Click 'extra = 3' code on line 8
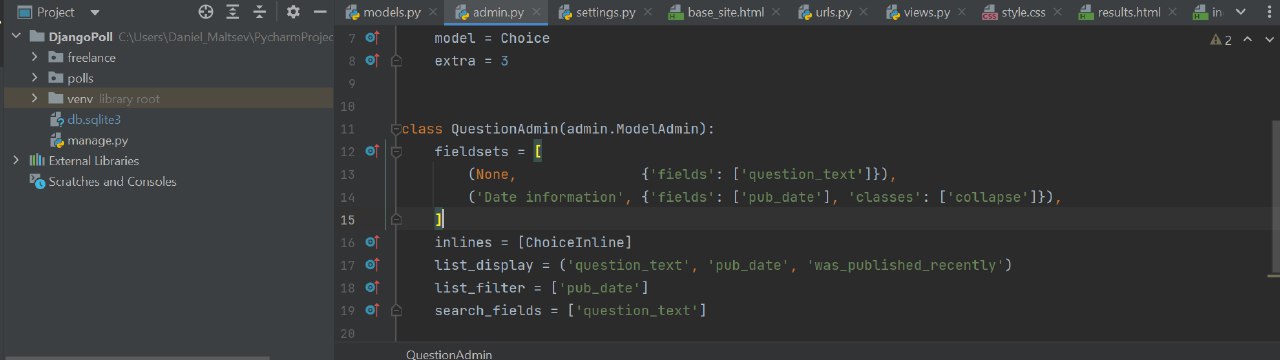This screenshot has height=360, width=1280. 472,61
